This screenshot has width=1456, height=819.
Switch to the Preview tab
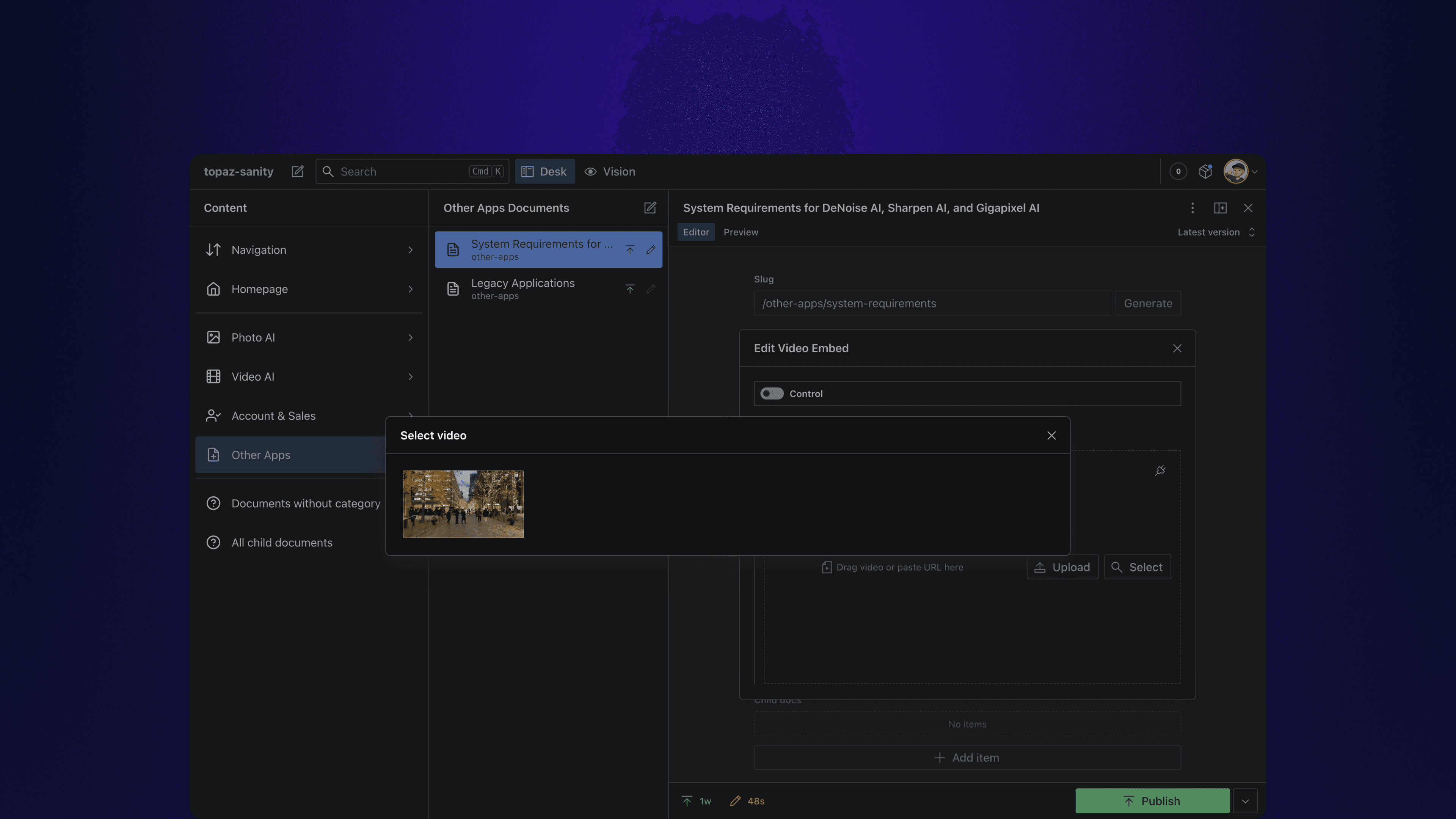coord(741,232)
